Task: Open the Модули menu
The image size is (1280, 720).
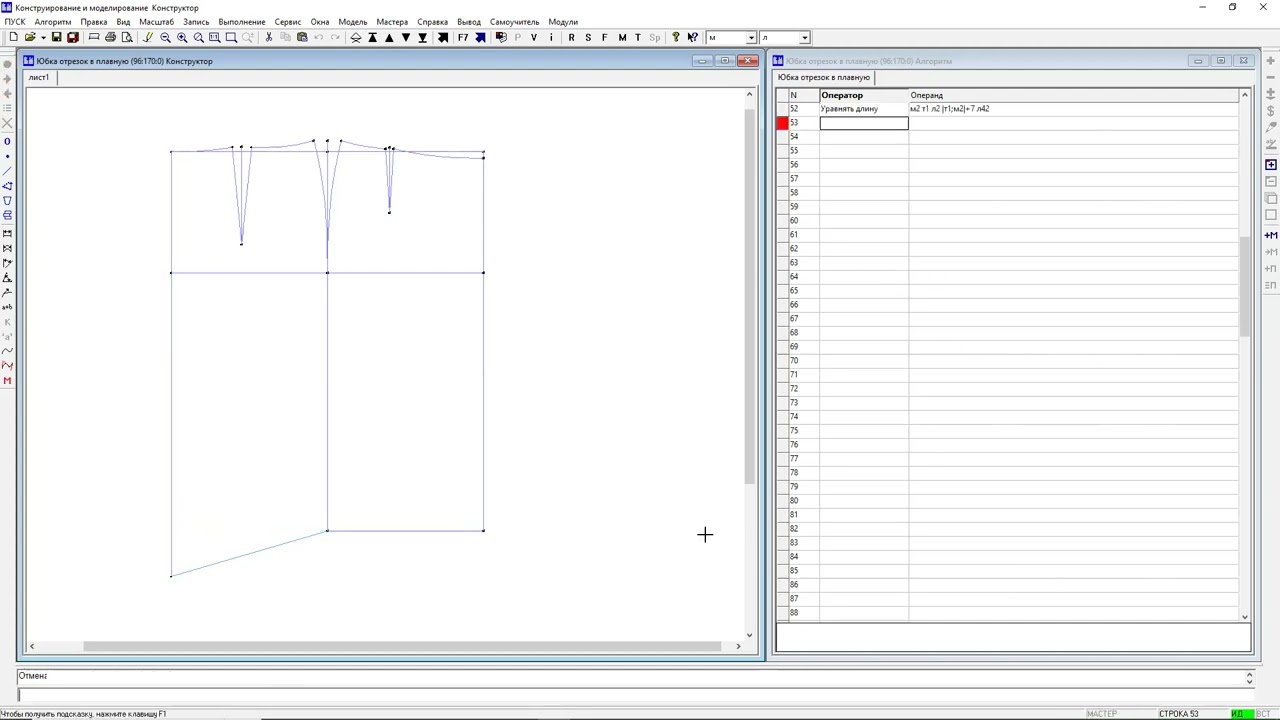Action: tap(563, 22)
